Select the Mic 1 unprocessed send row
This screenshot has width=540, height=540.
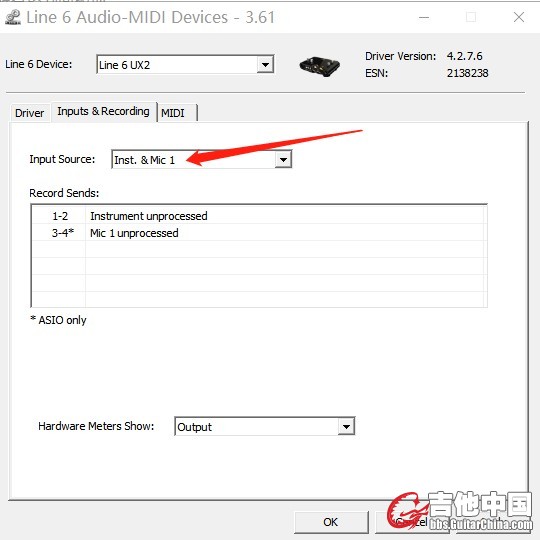point(259,233)
